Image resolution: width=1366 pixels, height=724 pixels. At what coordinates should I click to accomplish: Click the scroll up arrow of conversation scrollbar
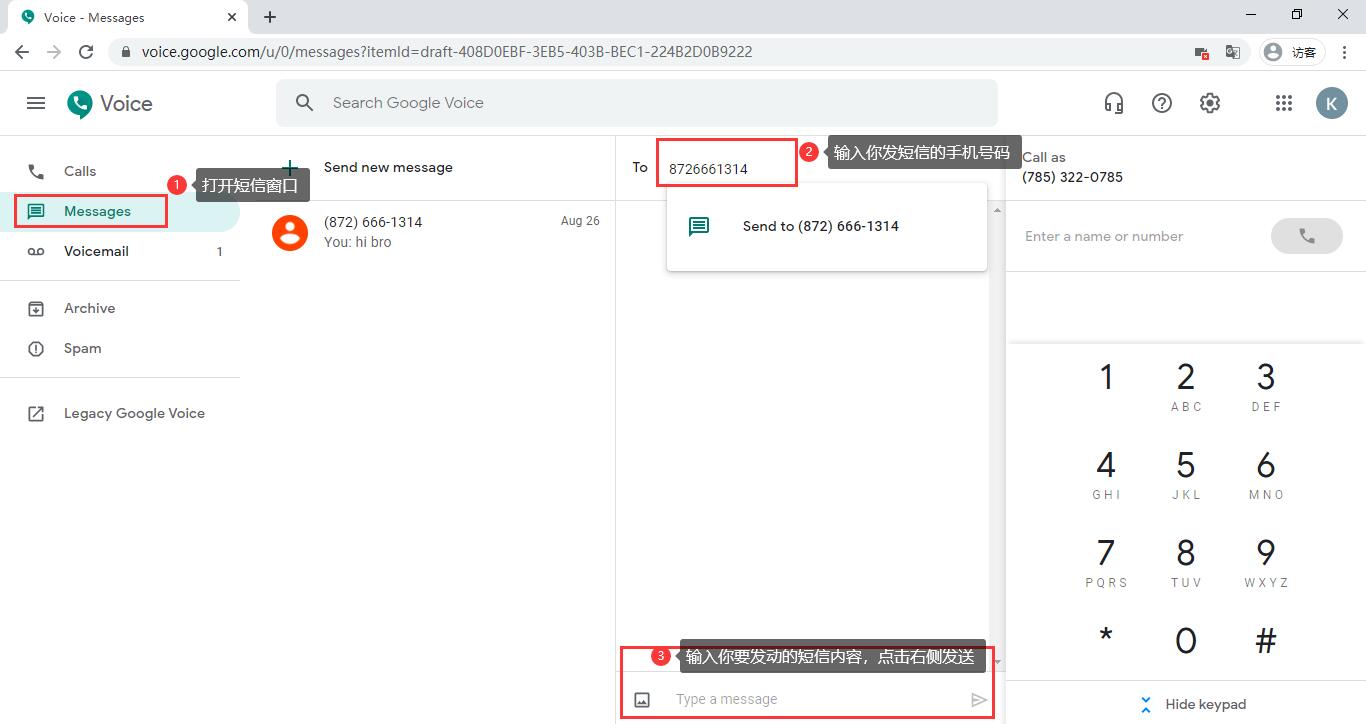[997, 211]
